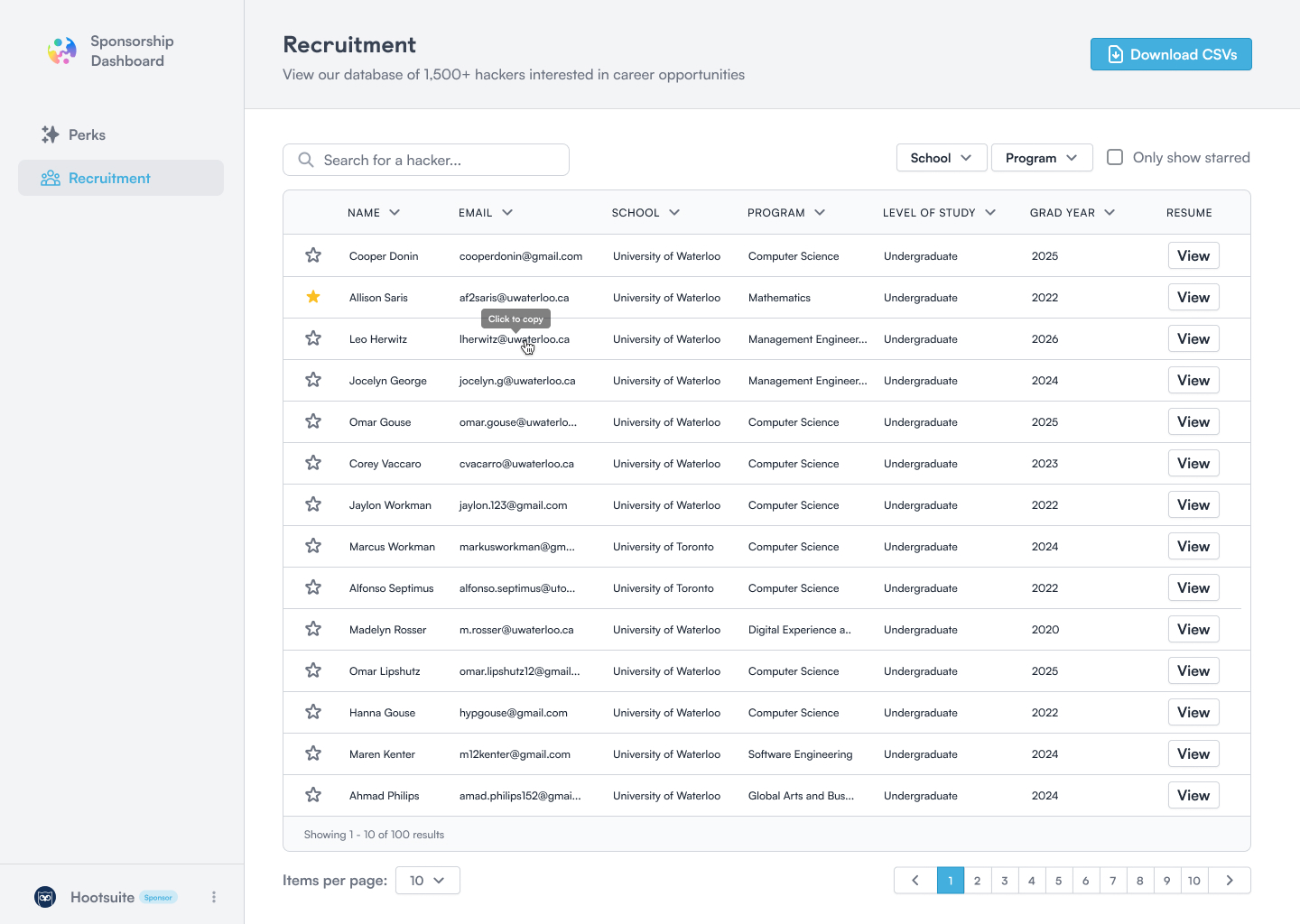The height and width of the screenshot is (924, 1300).
Task: Change the Items per page dropdown
Action: 427,881
